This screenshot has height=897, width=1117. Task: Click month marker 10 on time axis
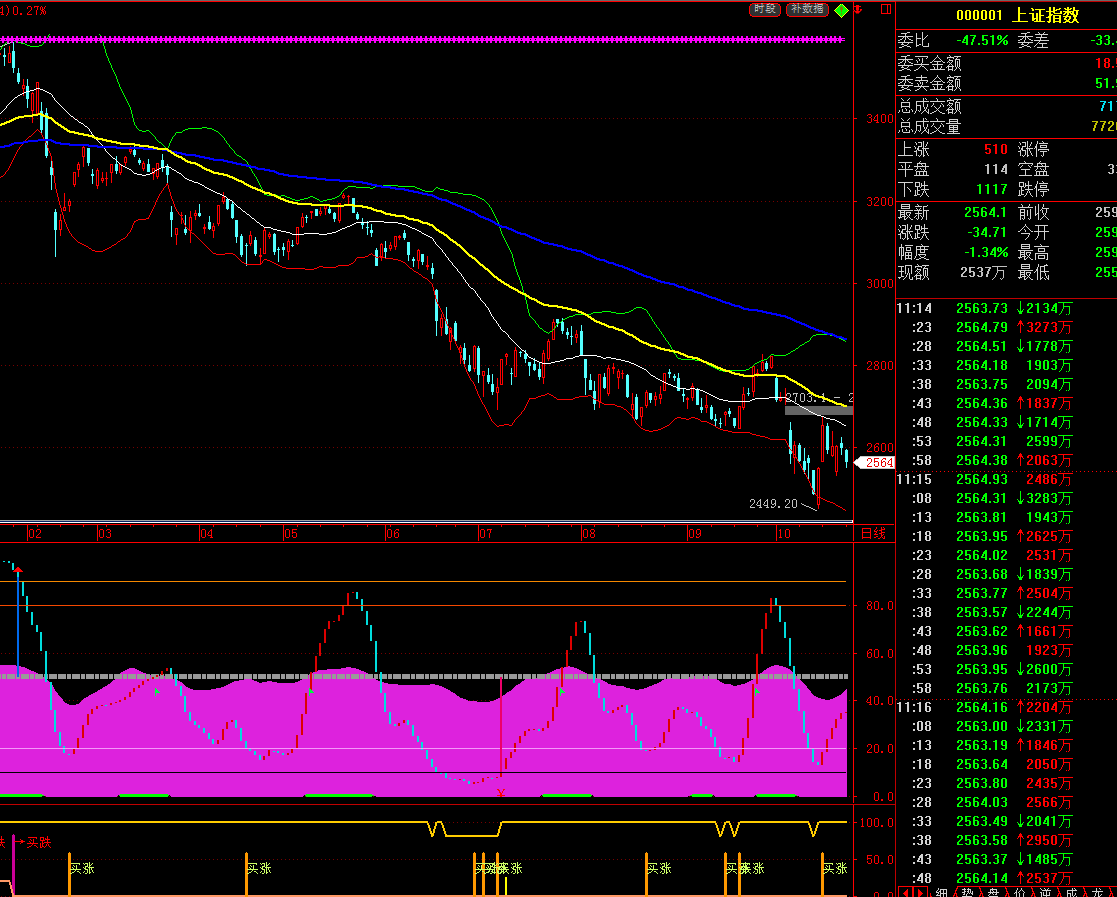click(x=784, y=534)
